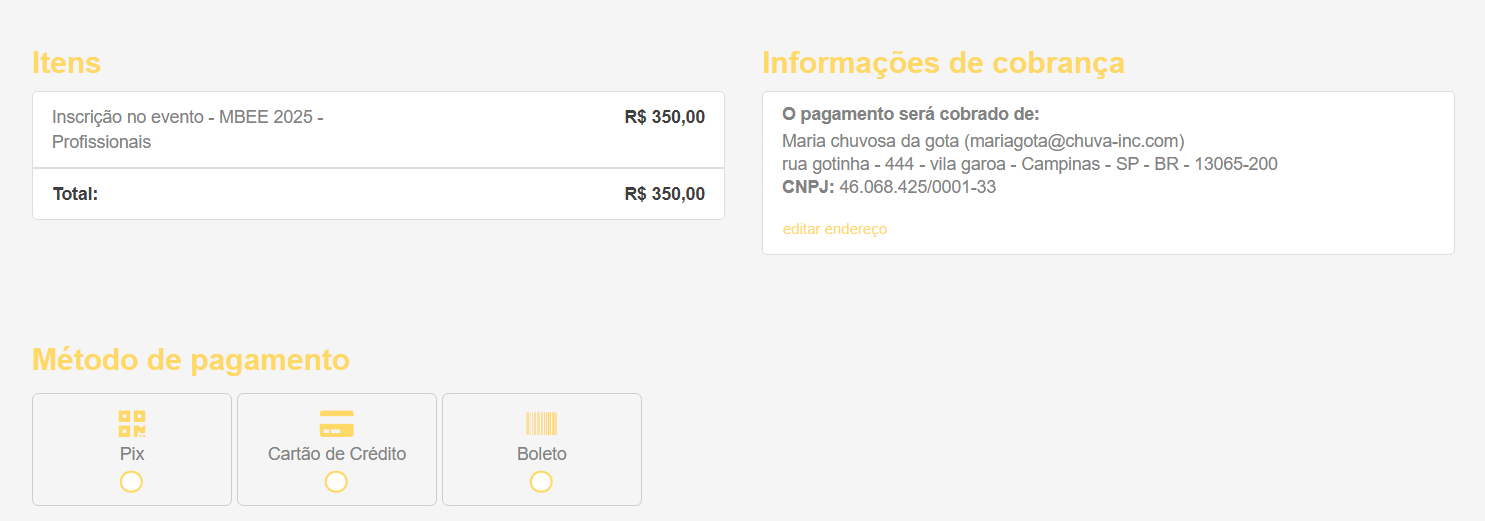Click the Total label in items box

point(75,194)
